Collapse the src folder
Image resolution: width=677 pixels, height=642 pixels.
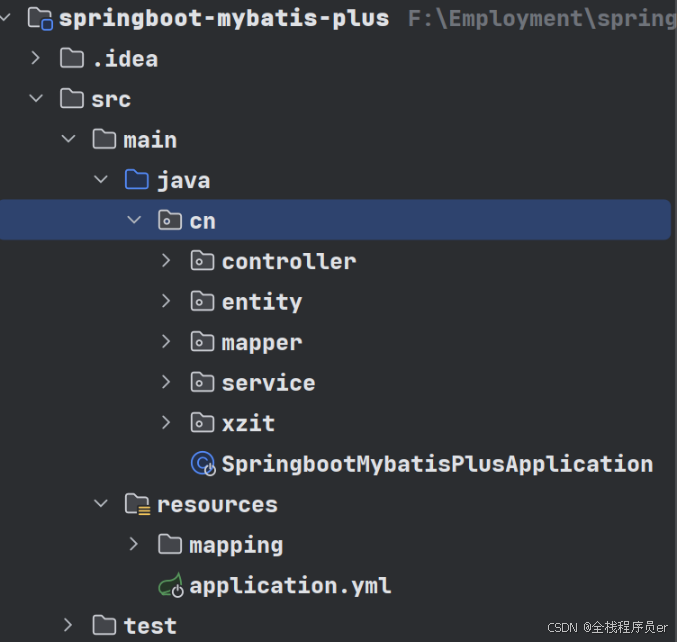(36, 98)
